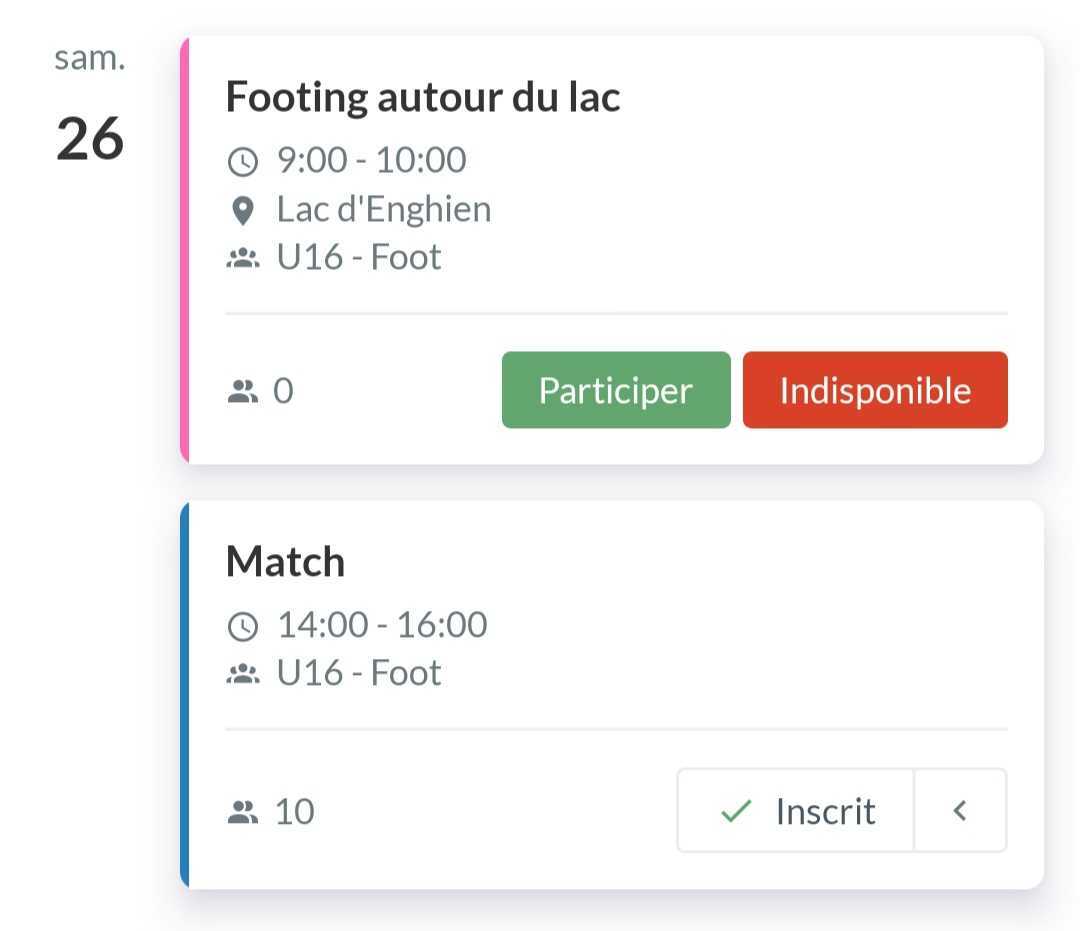The height and width of the screenshot is (931, 1080).
Task: Select the sam. 26 date label
Action: click(x=90, y=110)
